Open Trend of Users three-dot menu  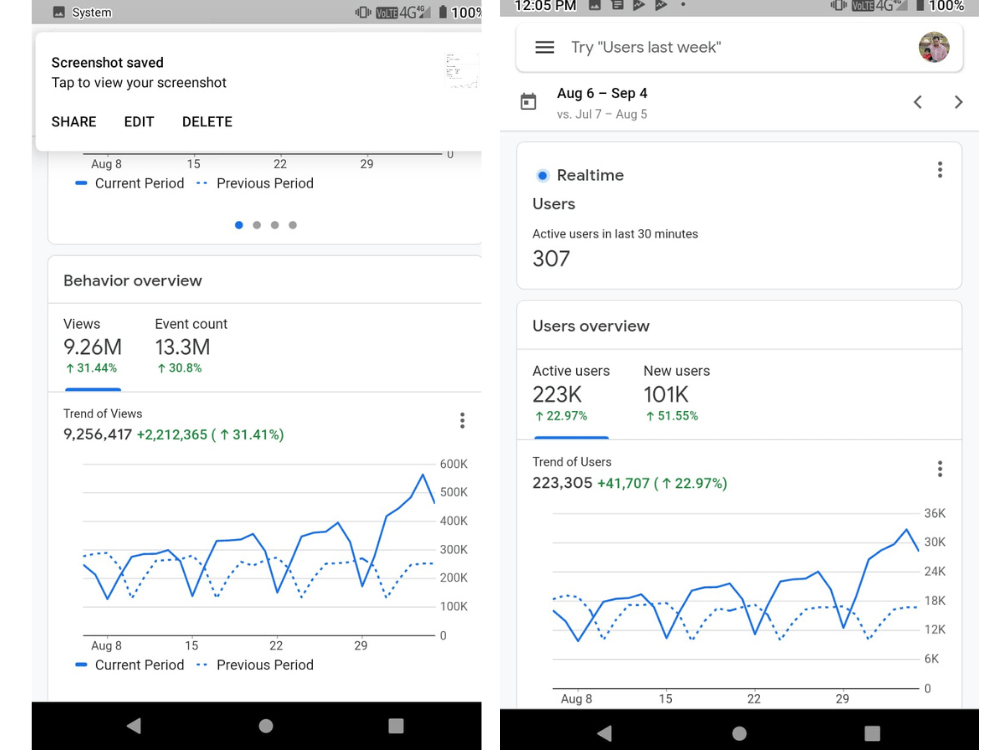click(x=939, y=469)
